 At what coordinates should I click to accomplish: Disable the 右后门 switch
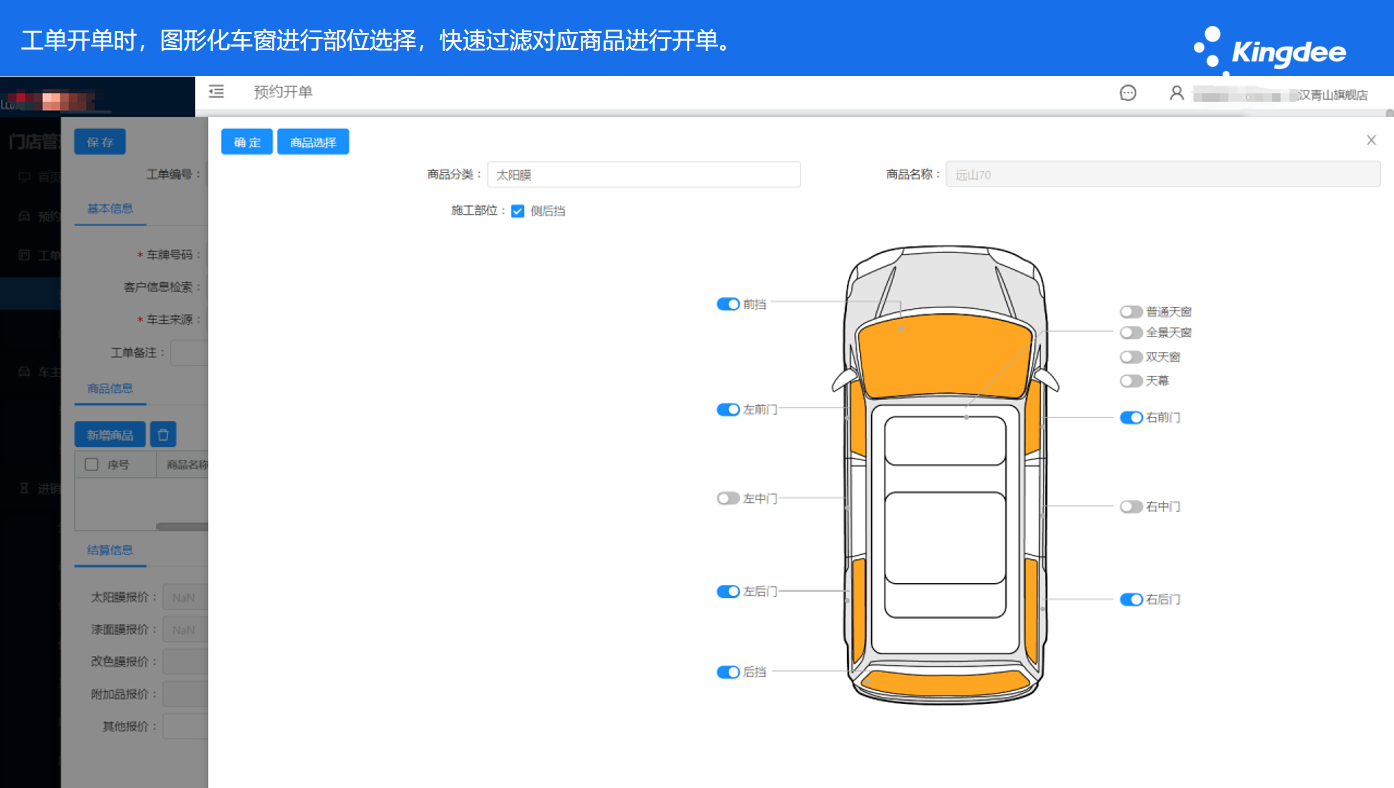(1131, 600)
